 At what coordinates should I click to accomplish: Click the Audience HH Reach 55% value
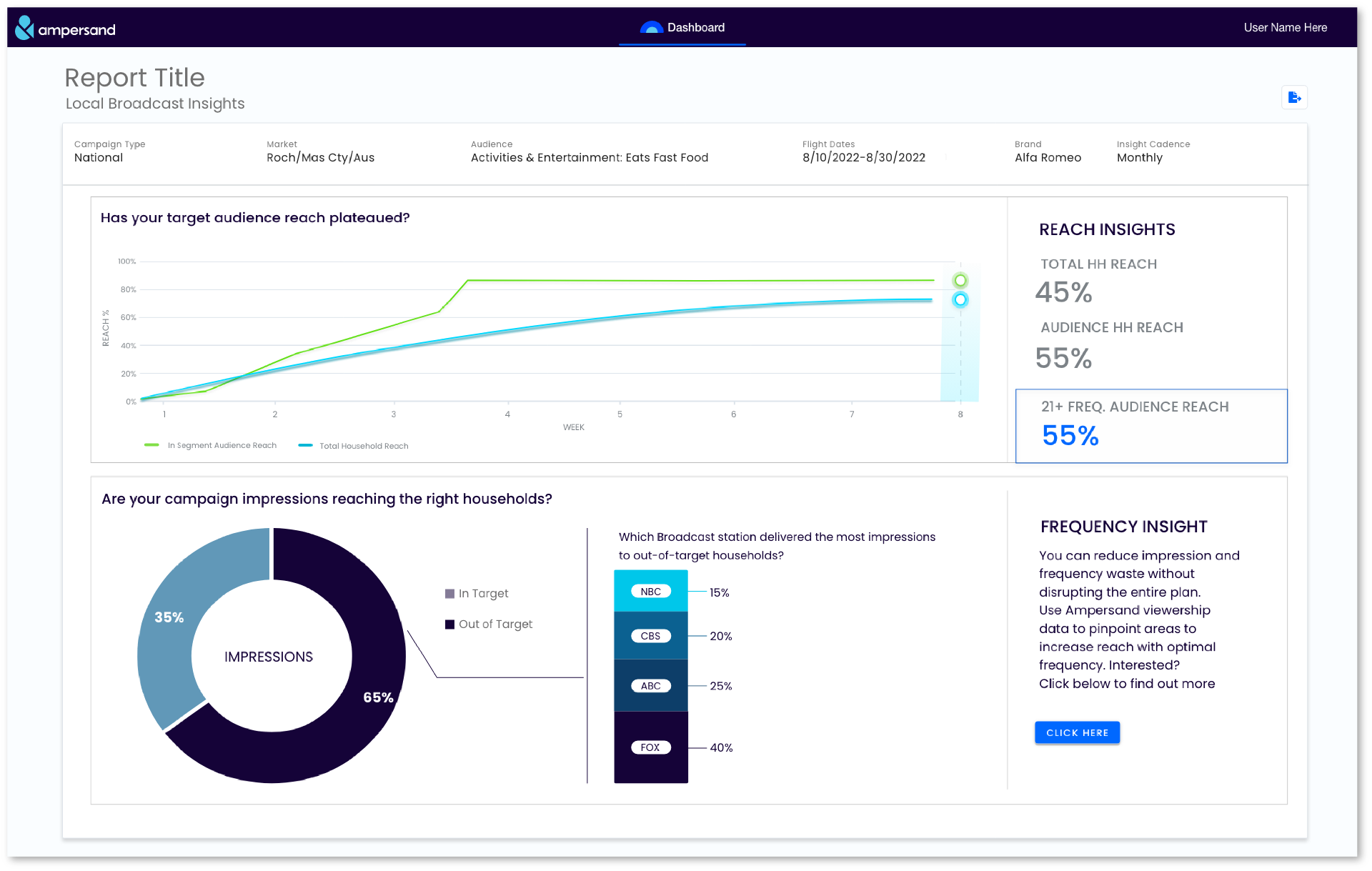point(1063,358)
